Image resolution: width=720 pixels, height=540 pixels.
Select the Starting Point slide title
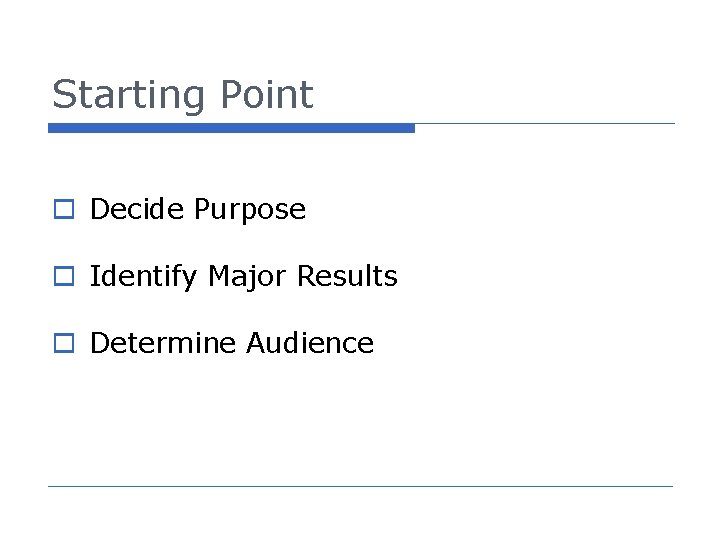(183, 96)
